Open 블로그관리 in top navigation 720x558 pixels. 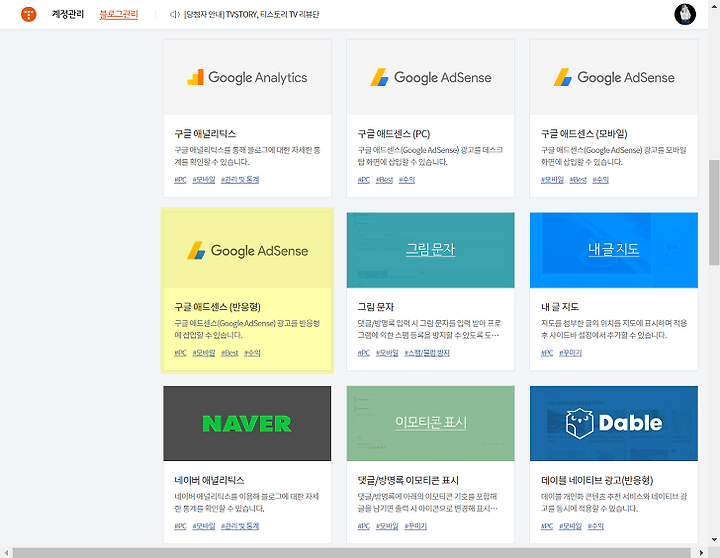point(118,14)
